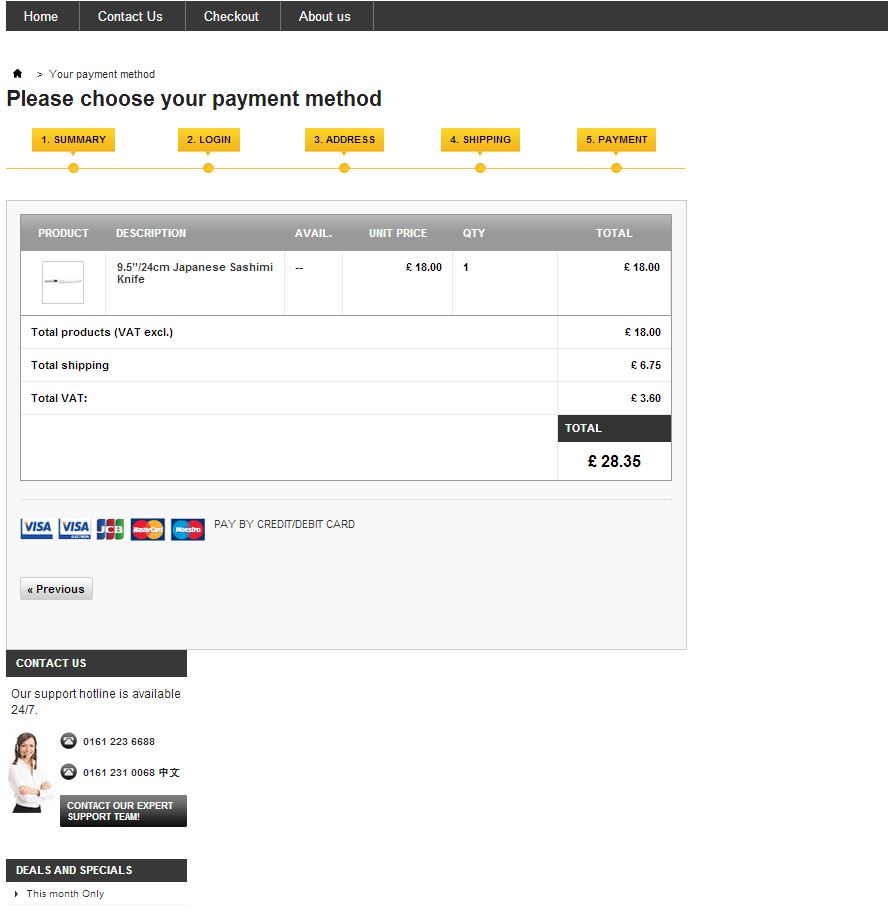Click phone icon beside 0161 223 6688

click(x=68, y=741)
